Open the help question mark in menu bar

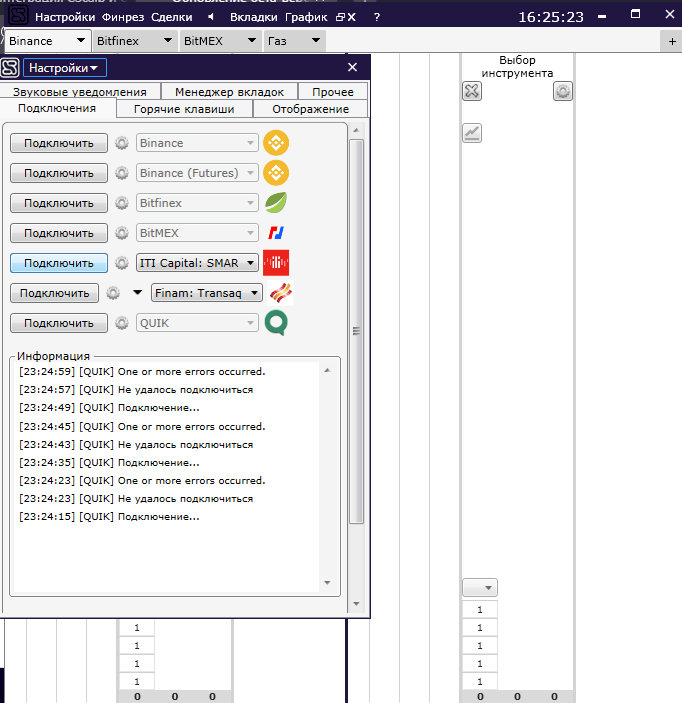tap(377, 17)
